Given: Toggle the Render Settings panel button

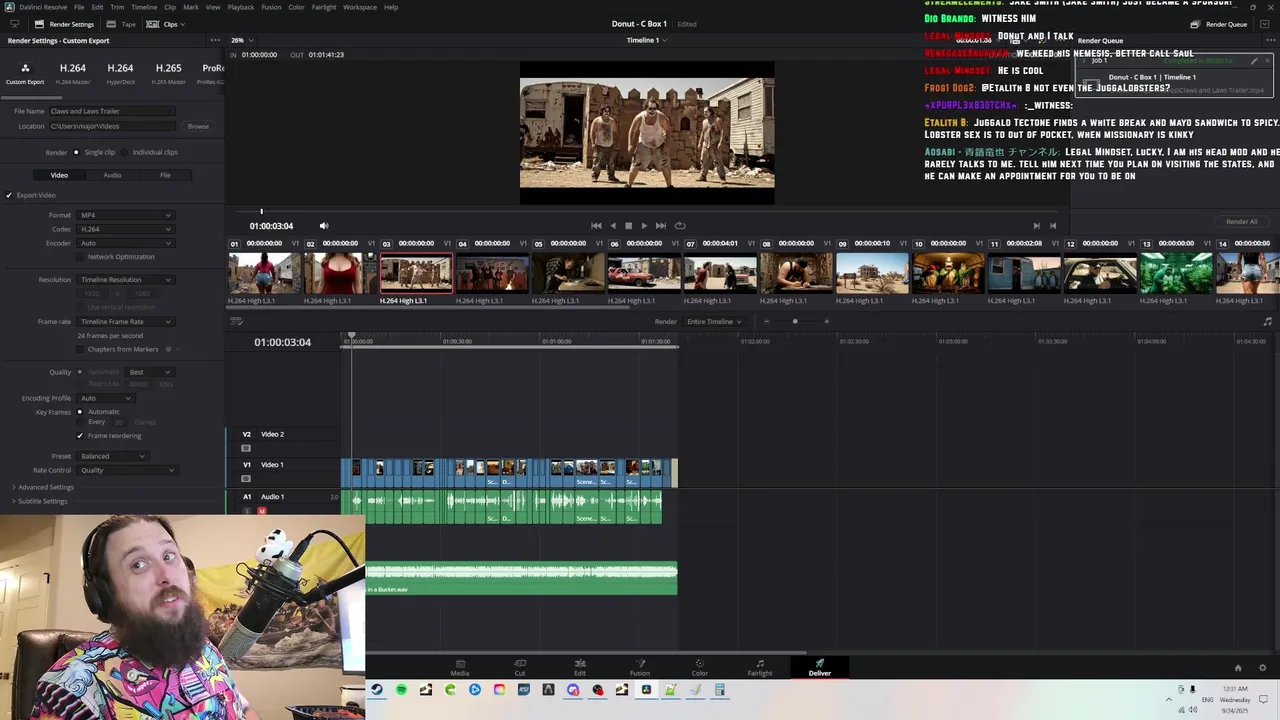Looking at the screenshot, I should [x=64, y=24].
